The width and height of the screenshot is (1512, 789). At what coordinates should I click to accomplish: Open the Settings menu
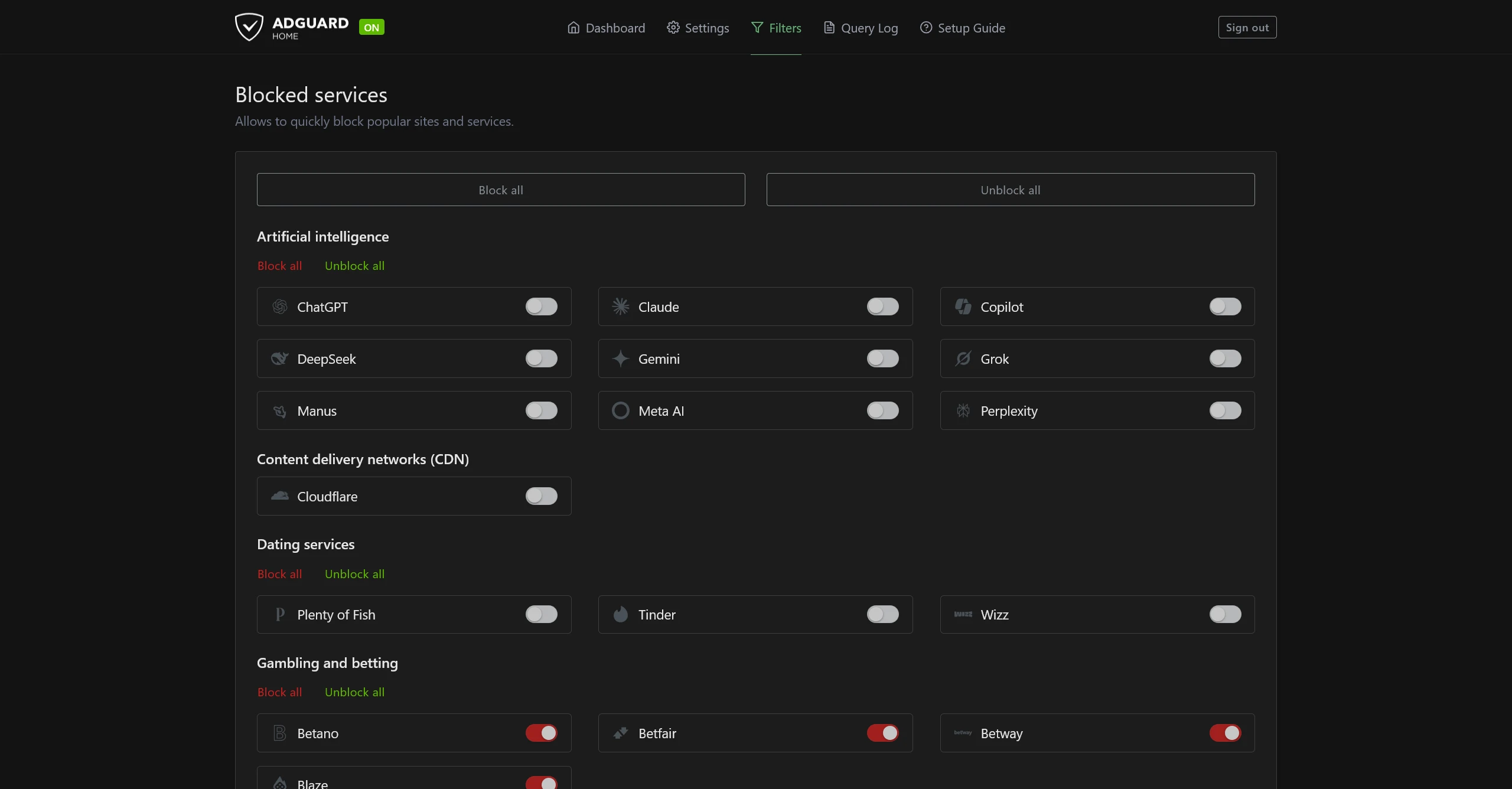[x=698, y=28]
